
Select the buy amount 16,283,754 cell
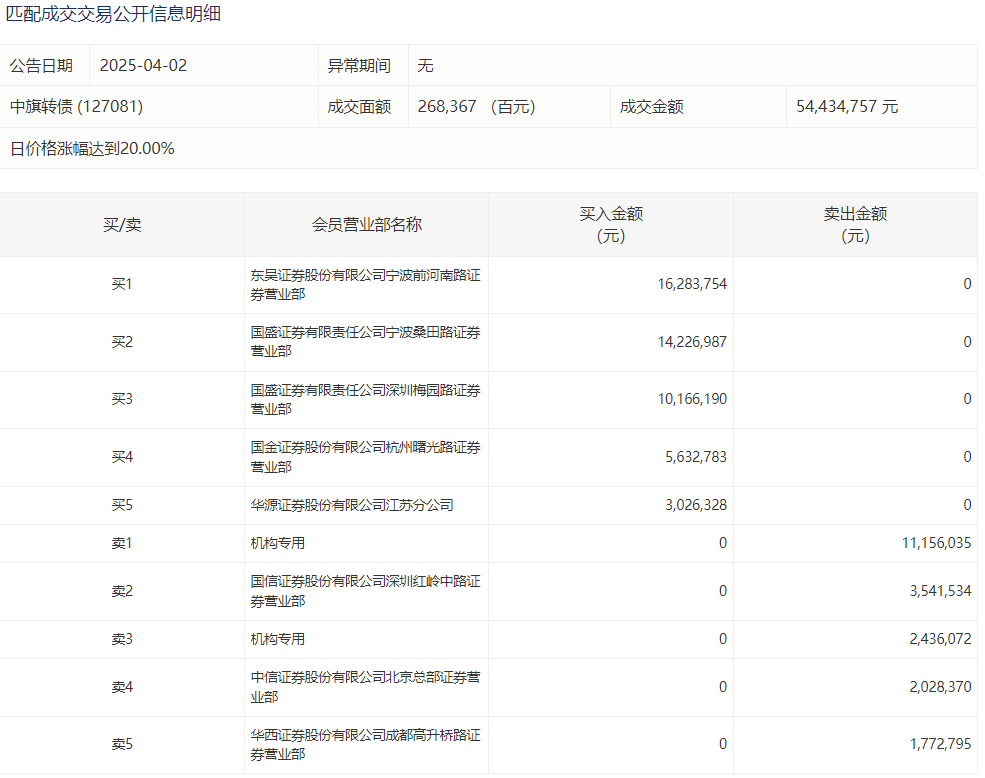pyautogui.click(x=692, y=284)
